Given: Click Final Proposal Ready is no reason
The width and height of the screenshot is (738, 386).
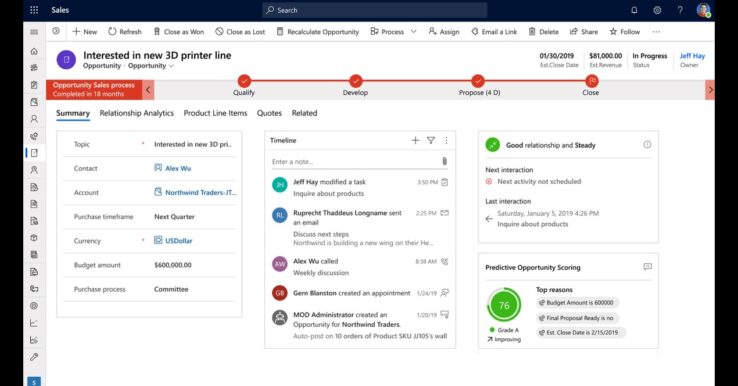Looking at the screenshot, I should pyautogui.click(x=578, y=318).
